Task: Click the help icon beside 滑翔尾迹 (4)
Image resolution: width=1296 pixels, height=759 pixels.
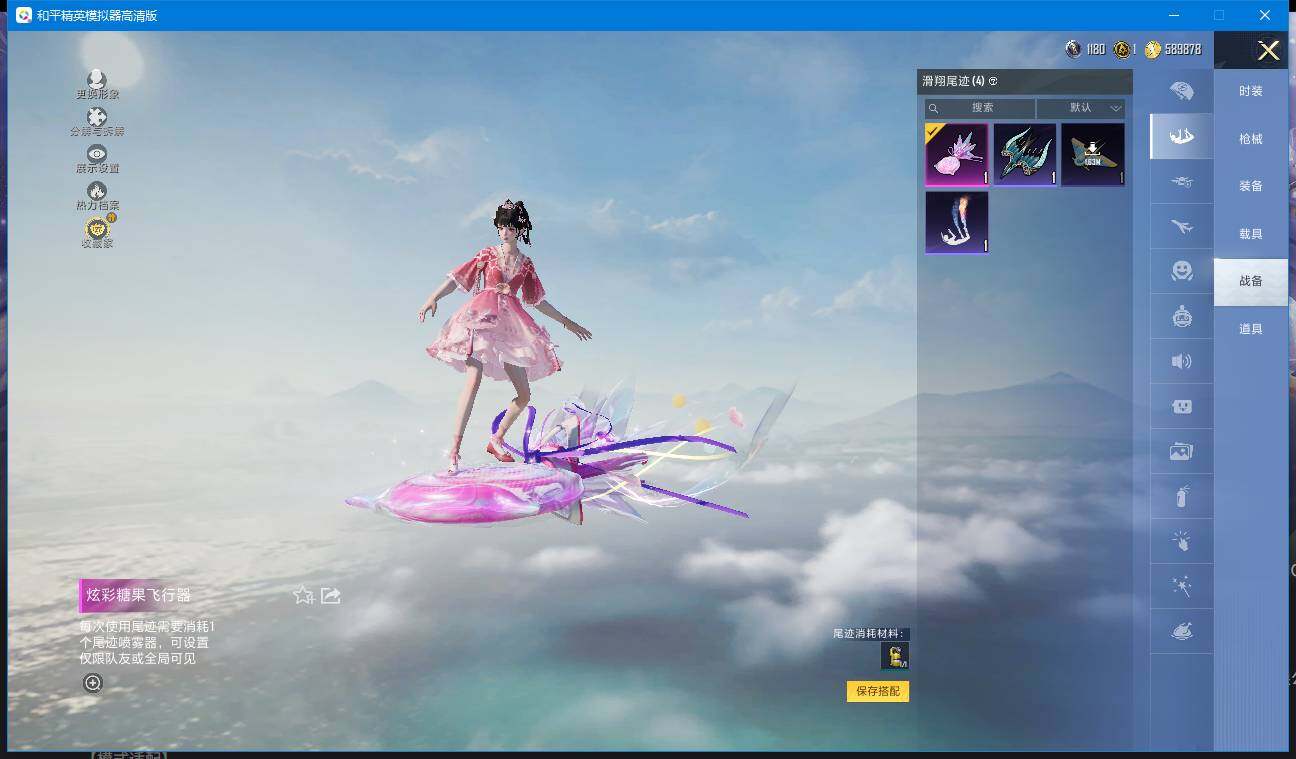Action: tap(993, 81)
